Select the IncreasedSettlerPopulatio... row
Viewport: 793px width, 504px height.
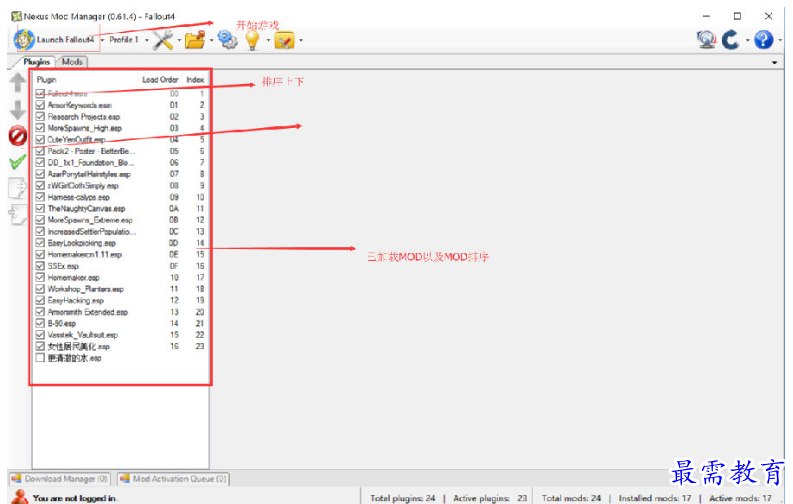tap(120, 232)
